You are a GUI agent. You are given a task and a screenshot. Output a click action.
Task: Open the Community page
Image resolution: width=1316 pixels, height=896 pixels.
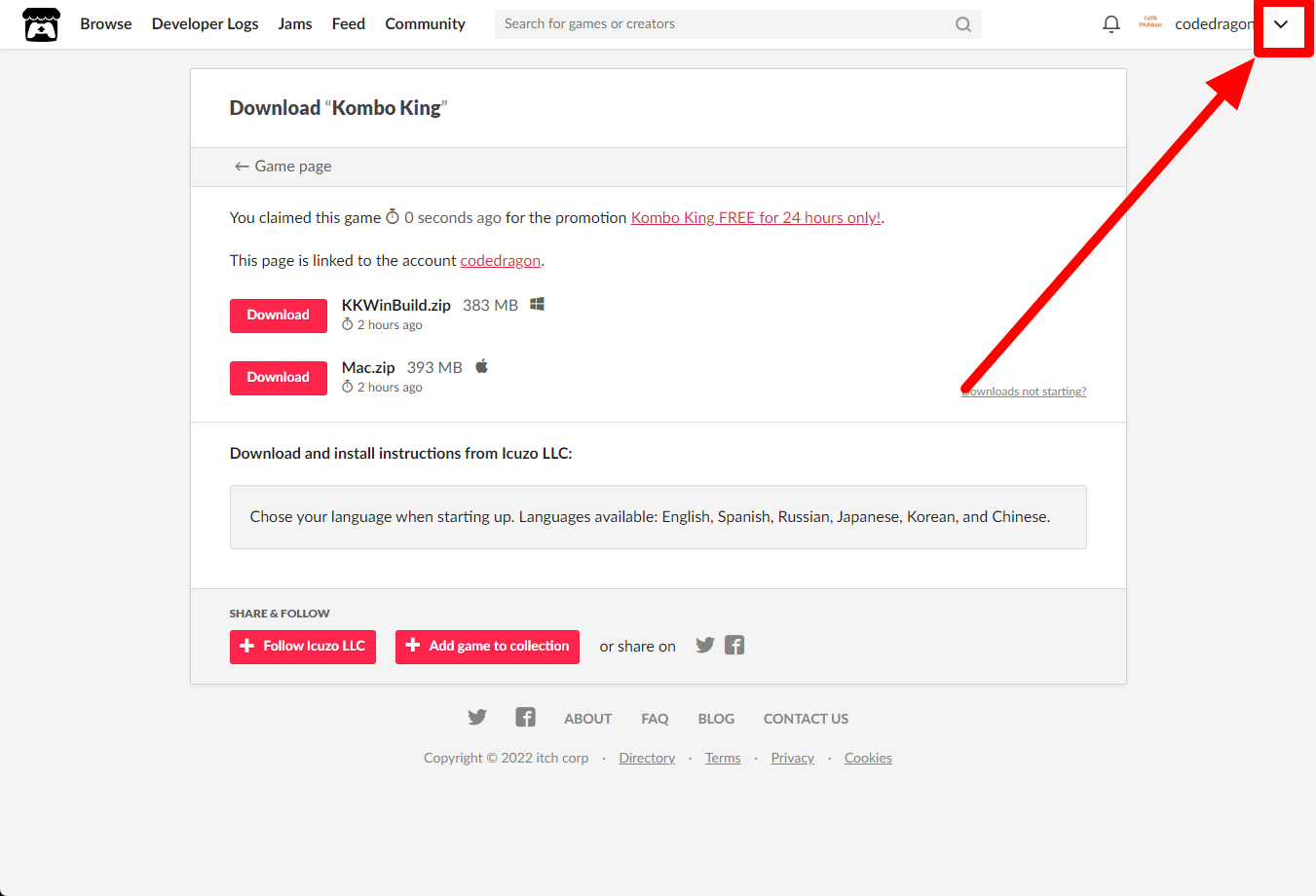(425, 23)
